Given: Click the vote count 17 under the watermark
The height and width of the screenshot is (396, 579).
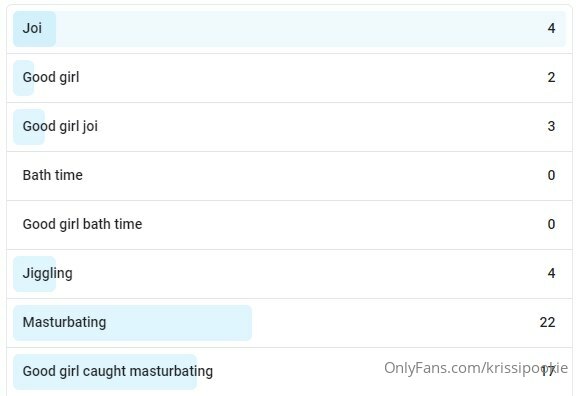Looking at the screenshot, I should click(x=548, y=372).
